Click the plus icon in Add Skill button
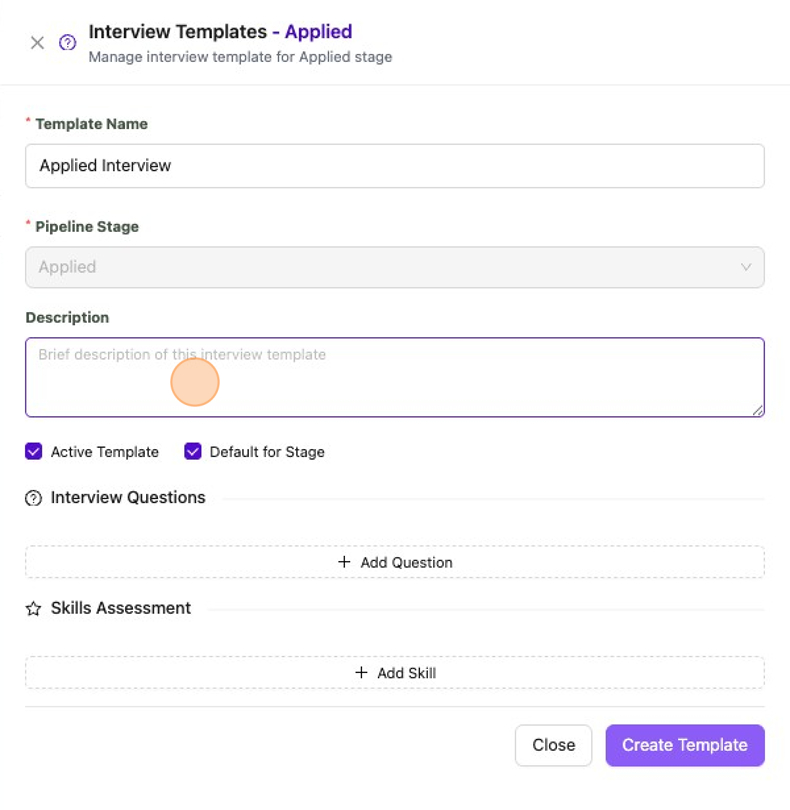790x810 pixels. (361, 672)
